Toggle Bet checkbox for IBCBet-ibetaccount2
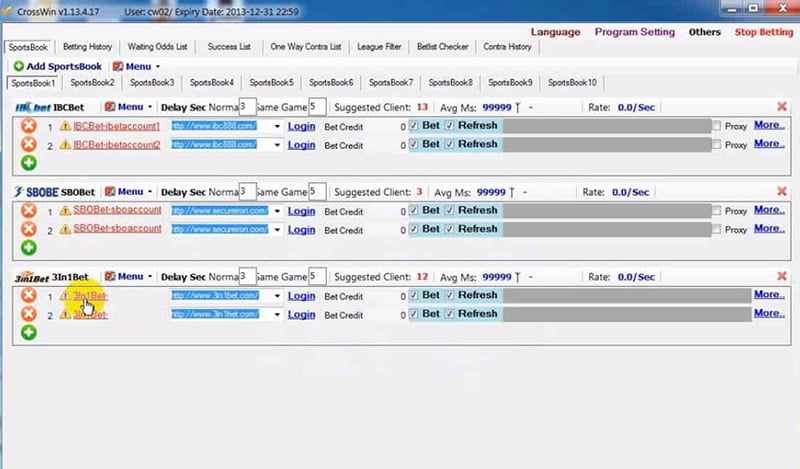 [414, 144]
